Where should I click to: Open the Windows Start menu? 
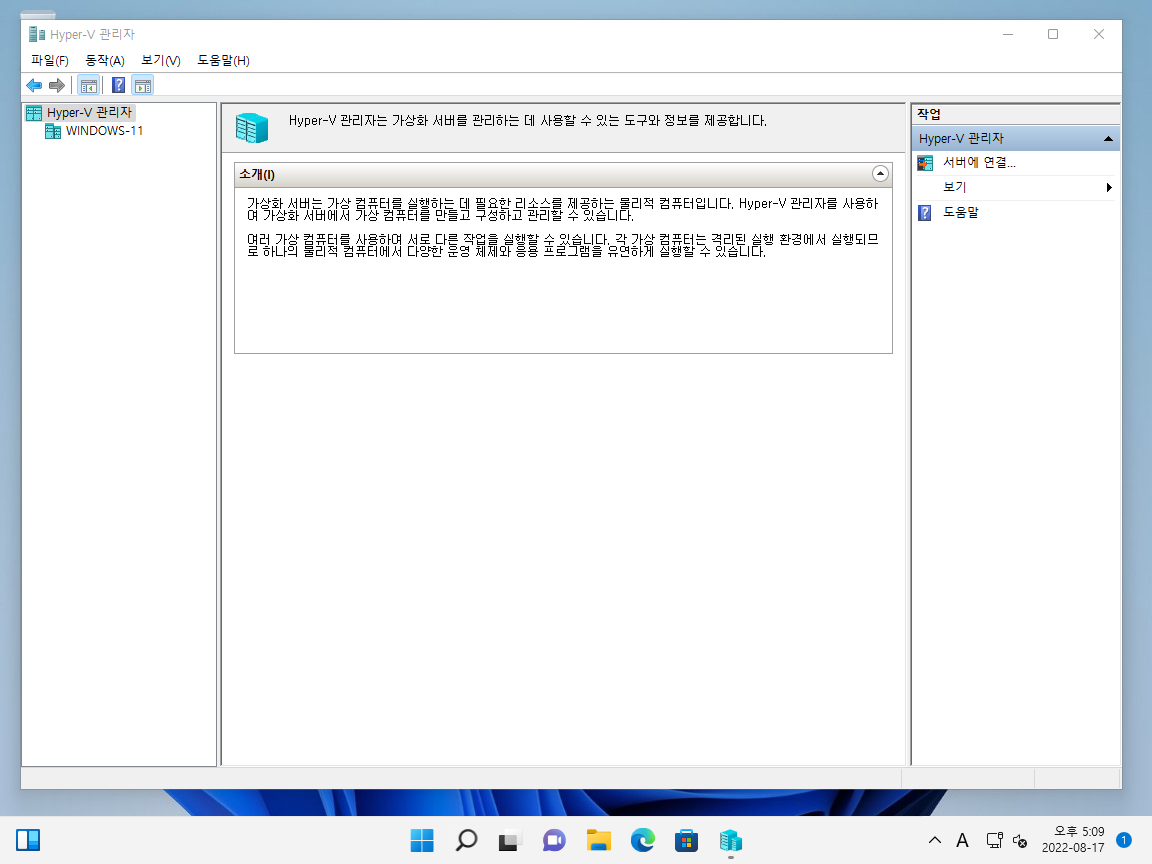pos(422,840)
